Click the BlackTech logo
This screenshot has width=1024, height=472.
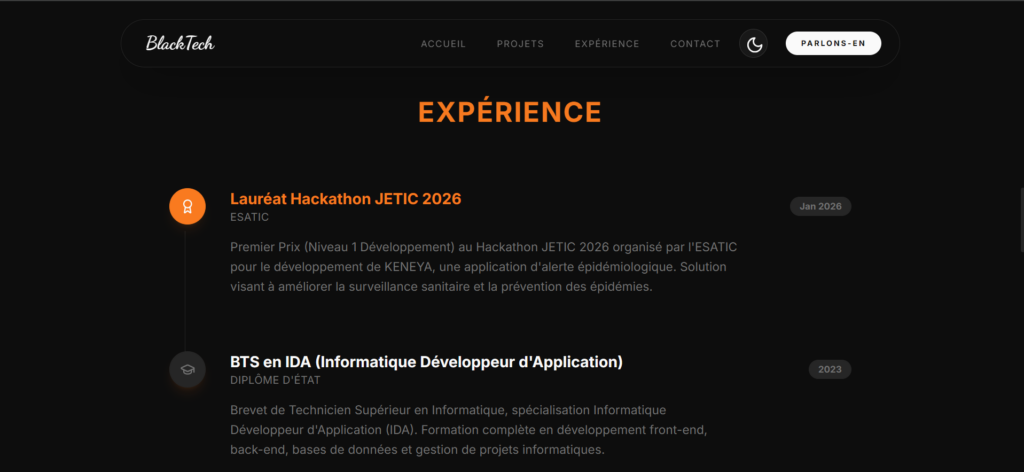coord(180,43)
